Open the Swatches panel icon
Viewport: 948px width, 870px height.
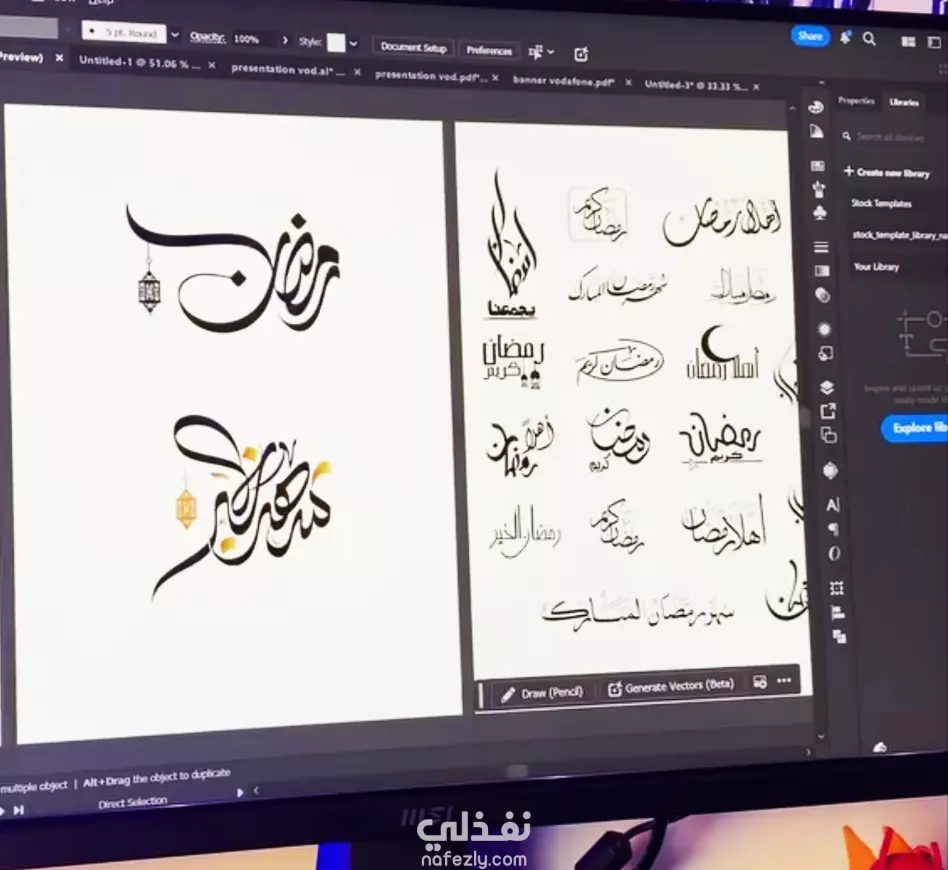click(x=817, y=166)
